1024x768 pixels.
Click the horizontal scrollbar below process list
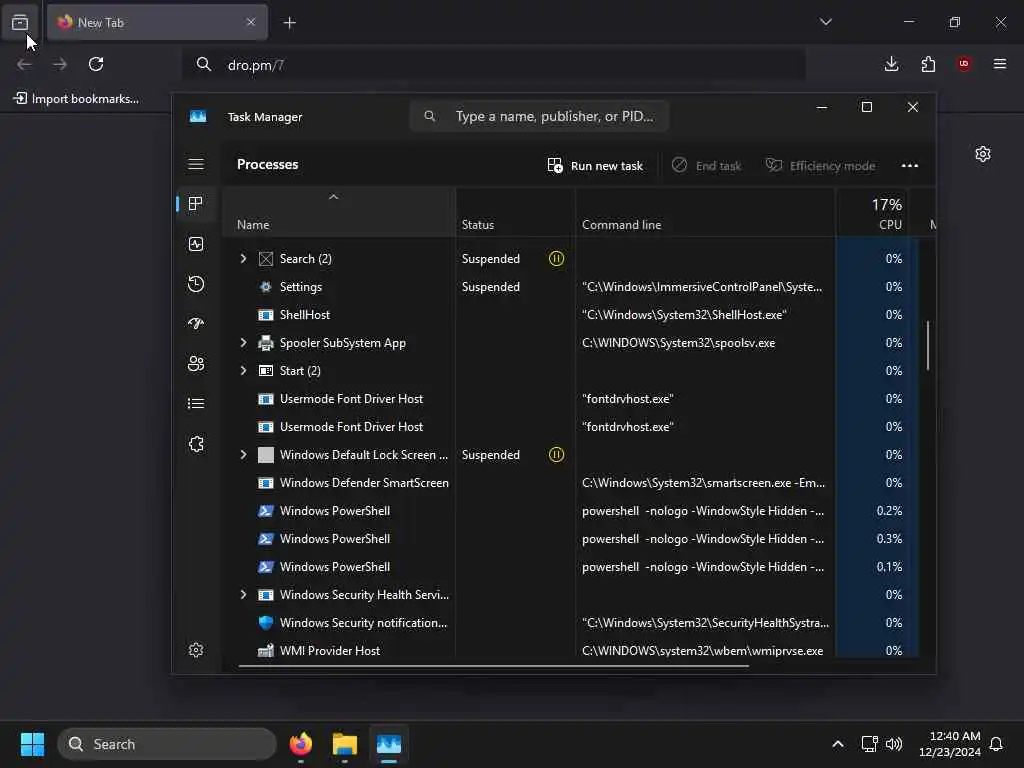pos(494,666)
